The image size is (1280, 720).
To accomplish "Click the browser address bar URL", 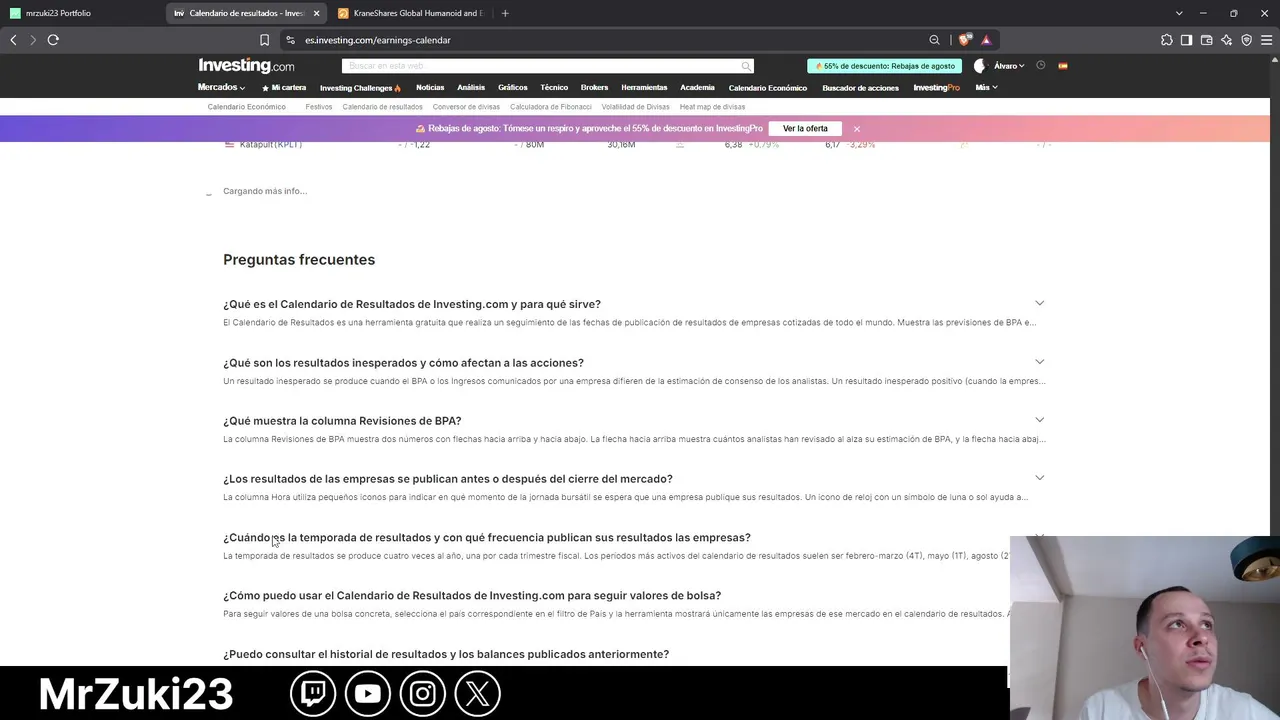I will coord(378,40).
